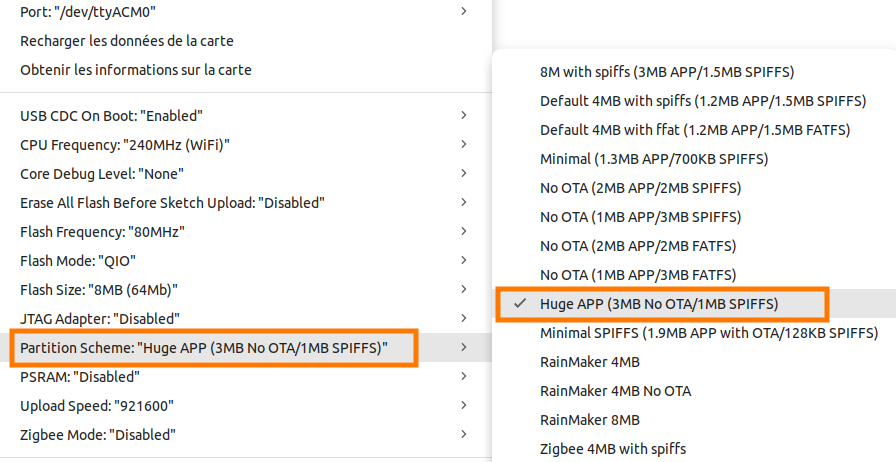Choose Zigbee 4MB with spiffs
The image size is (896, 462).
tap(613, 449)
